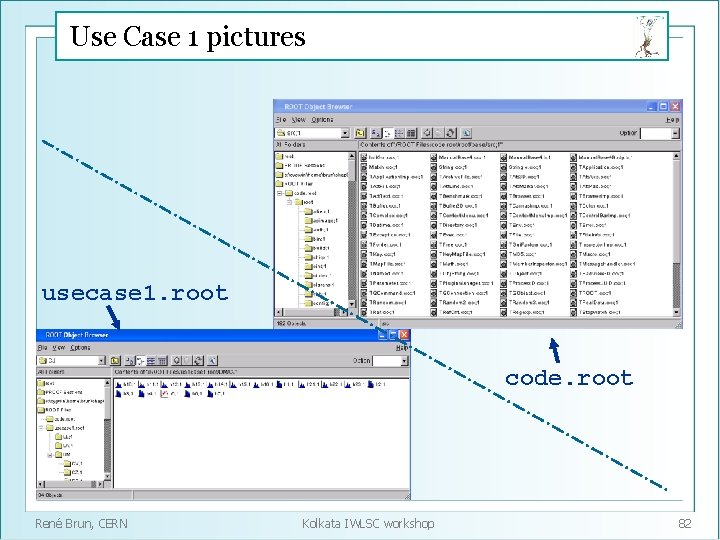The image size is (720, 540).
Task: Click scroll-down arrow of code.root contents scrollbar
Action: click(x=676, y=312)
